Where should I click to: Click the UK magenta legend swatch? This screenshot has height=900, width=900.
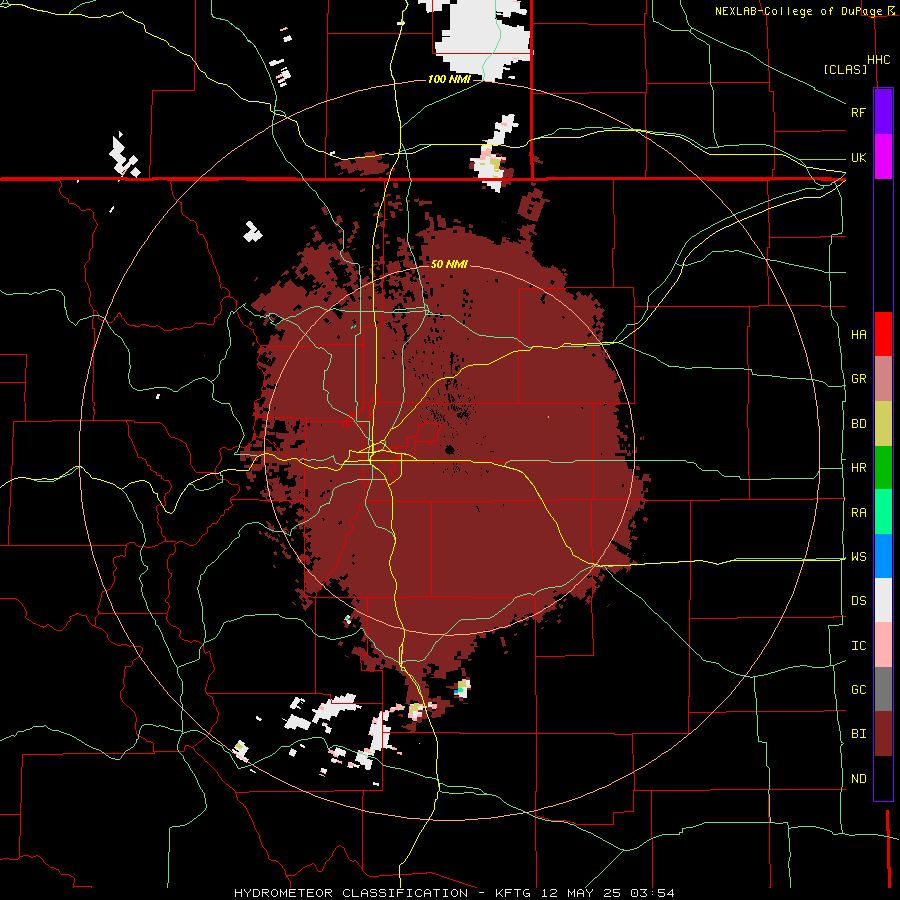coord(883,157)
